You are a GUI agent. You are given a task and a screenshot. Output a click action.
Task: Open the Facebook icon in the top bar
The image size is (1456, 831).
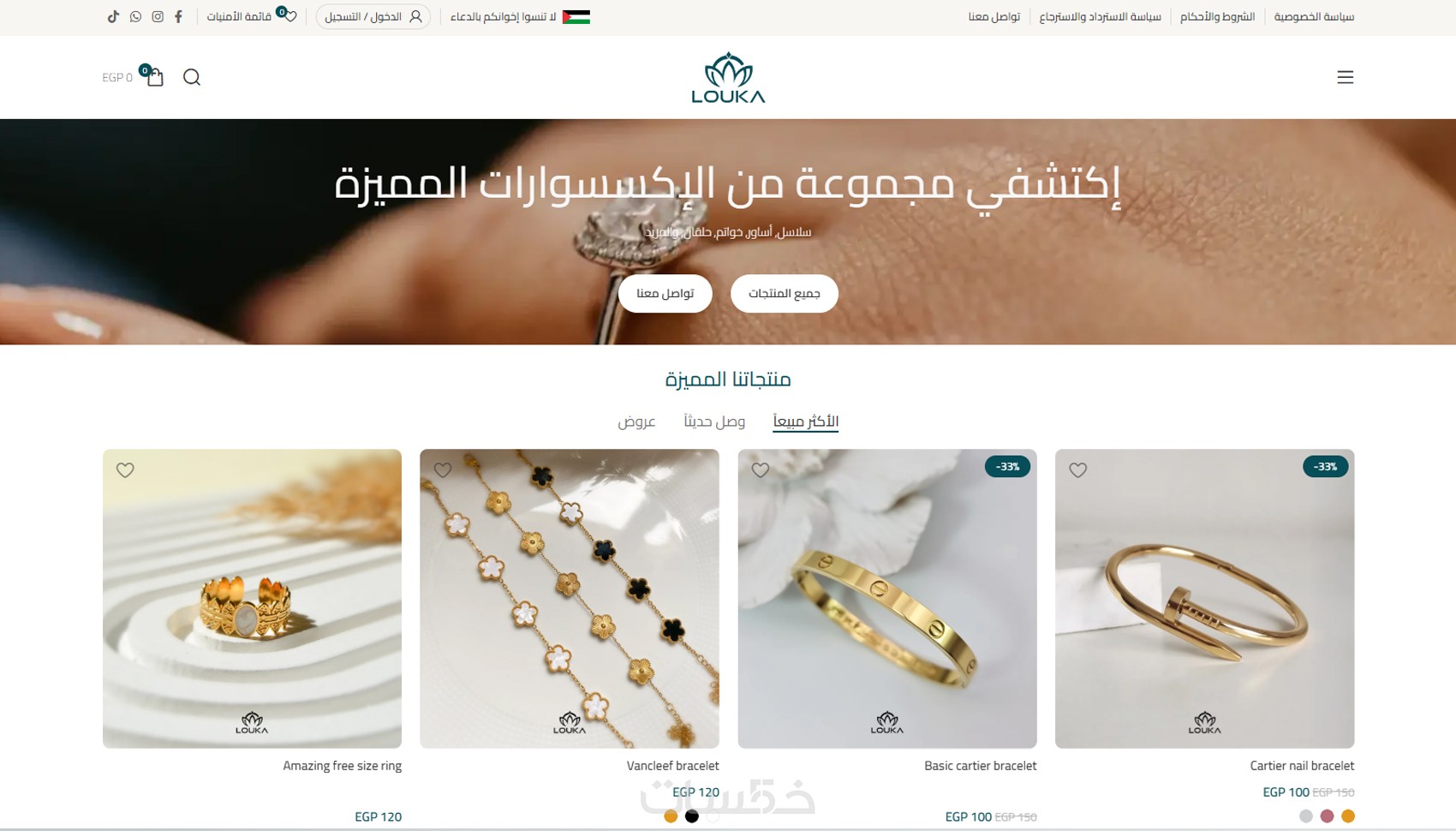click(178, 16)
